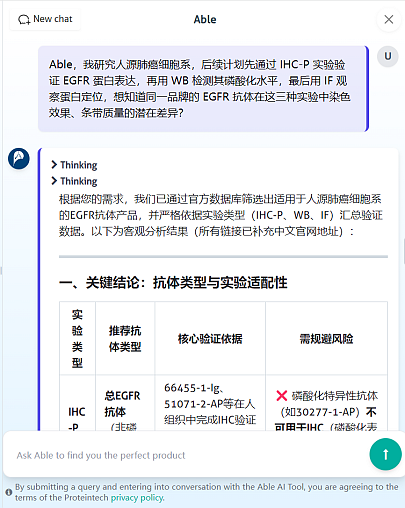Expand the first Thinking section

[74, 165]
